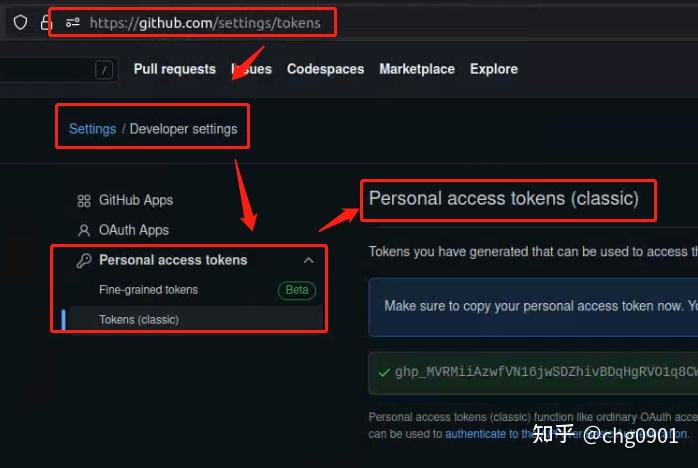Image resolution: width=698 pixels, height=468 pixels.
Task: Collapse the Personal access tokens section chevron
Action: 308,260
